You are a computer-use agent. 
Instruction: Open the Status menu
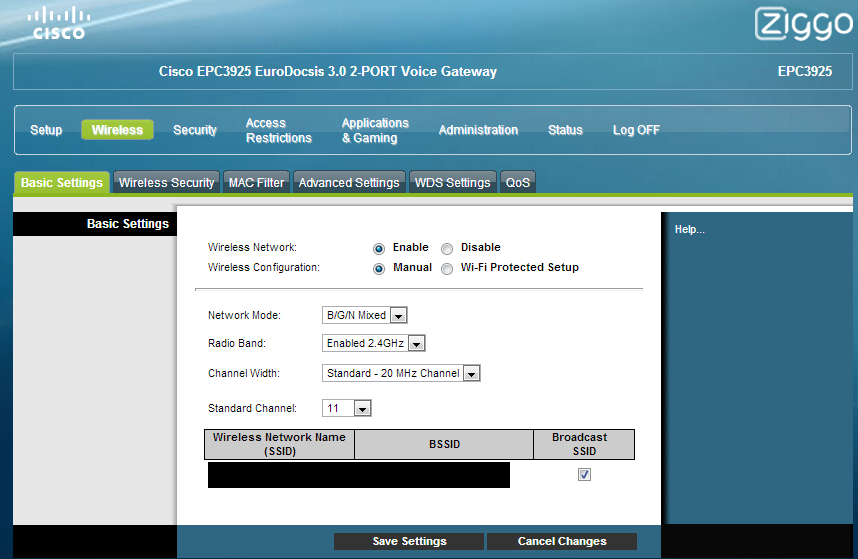[565, 130]
